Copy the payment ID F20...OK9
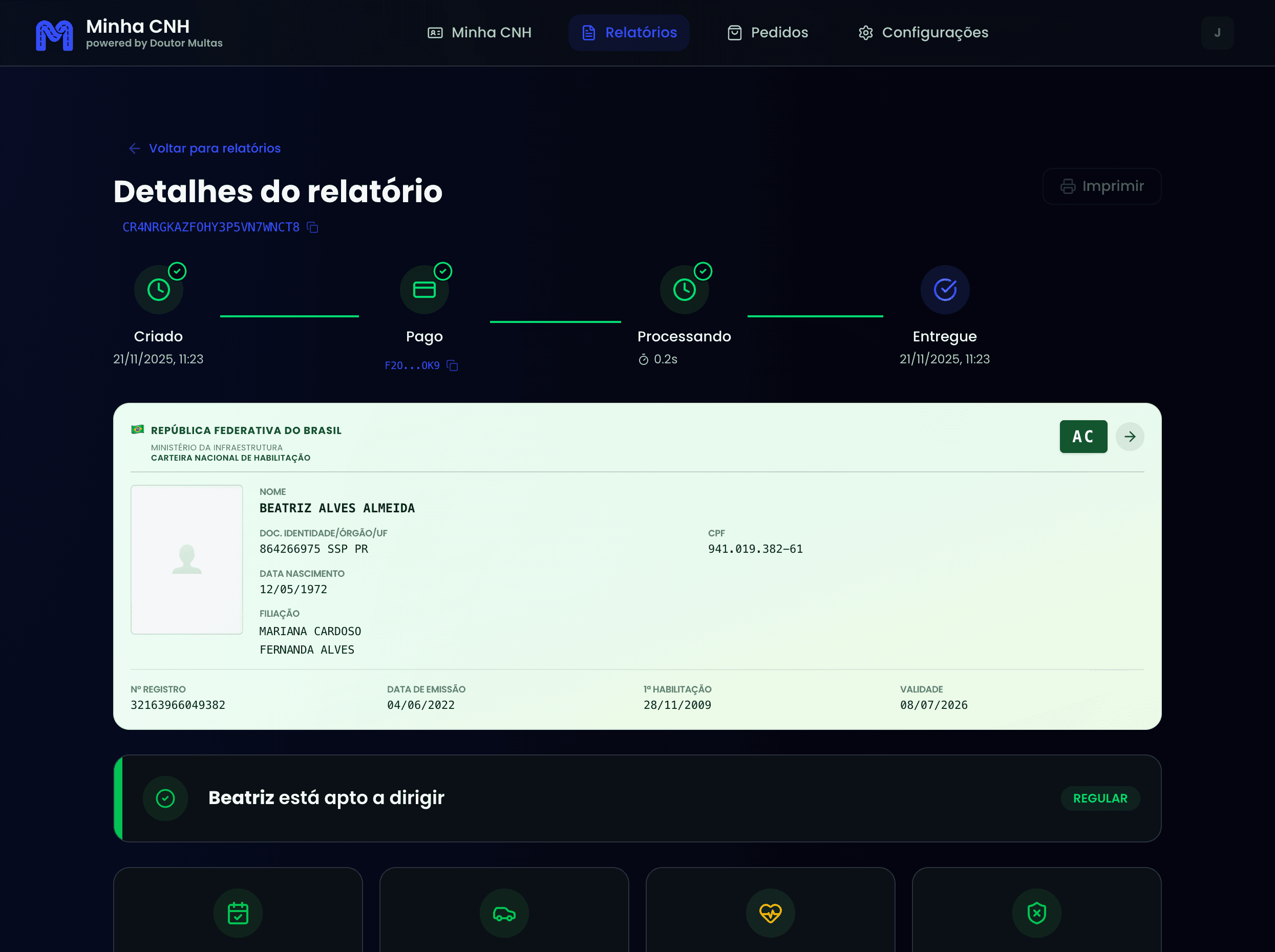The height and width of the screenshot is (952, 1275). pyautogui.click(x=452, y=365)
